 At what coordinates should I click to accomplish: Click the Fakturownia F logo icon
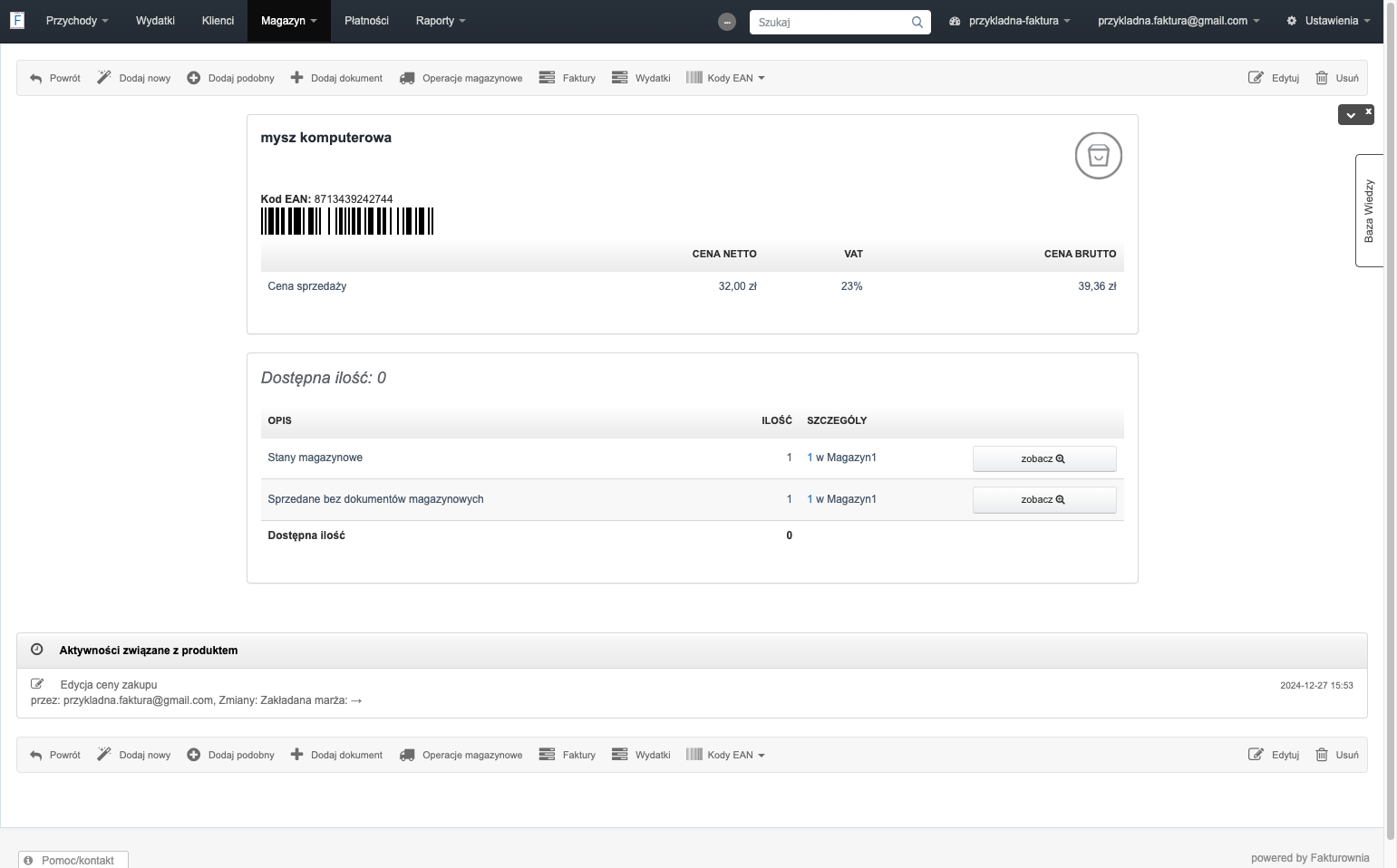pos(17,20)
